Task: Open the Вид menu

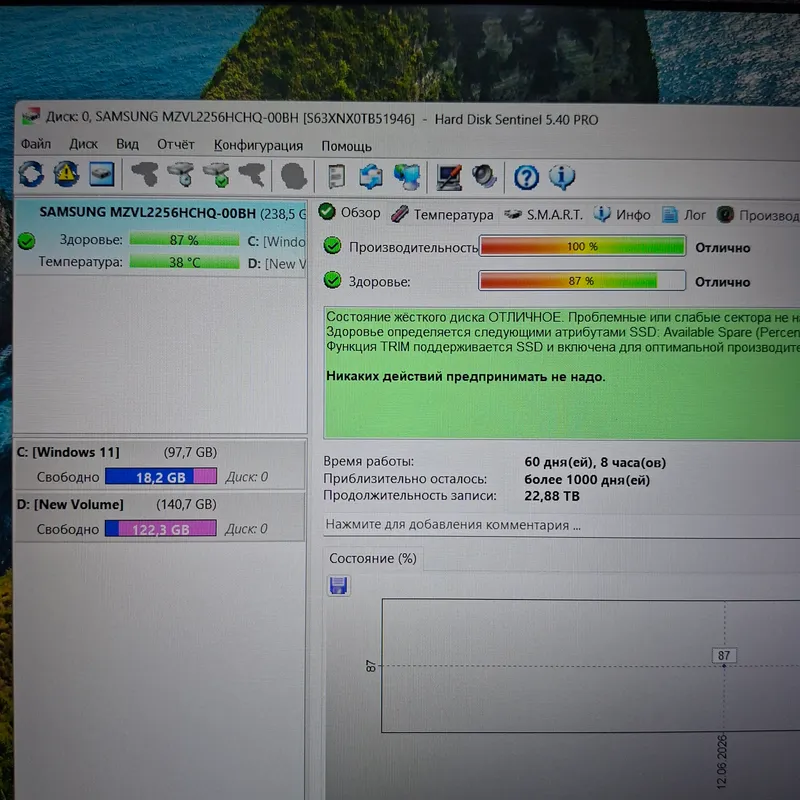Action: [x=127, y=144]
